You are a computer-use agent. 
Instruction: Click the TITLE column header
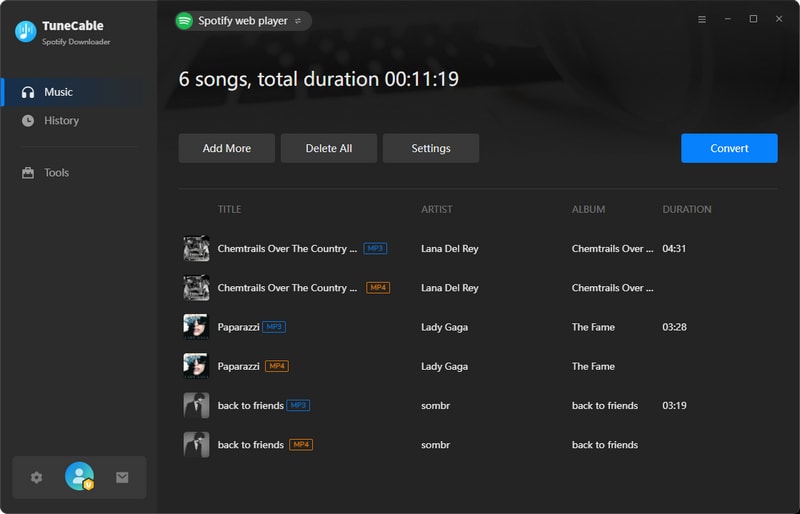coord(230,209)
